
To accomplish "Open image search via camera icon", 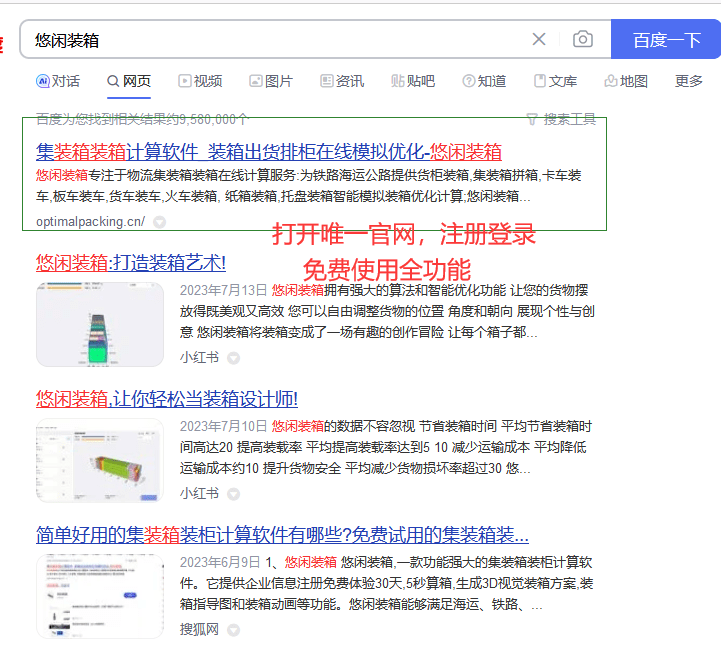I will click(x=583, y=39).
